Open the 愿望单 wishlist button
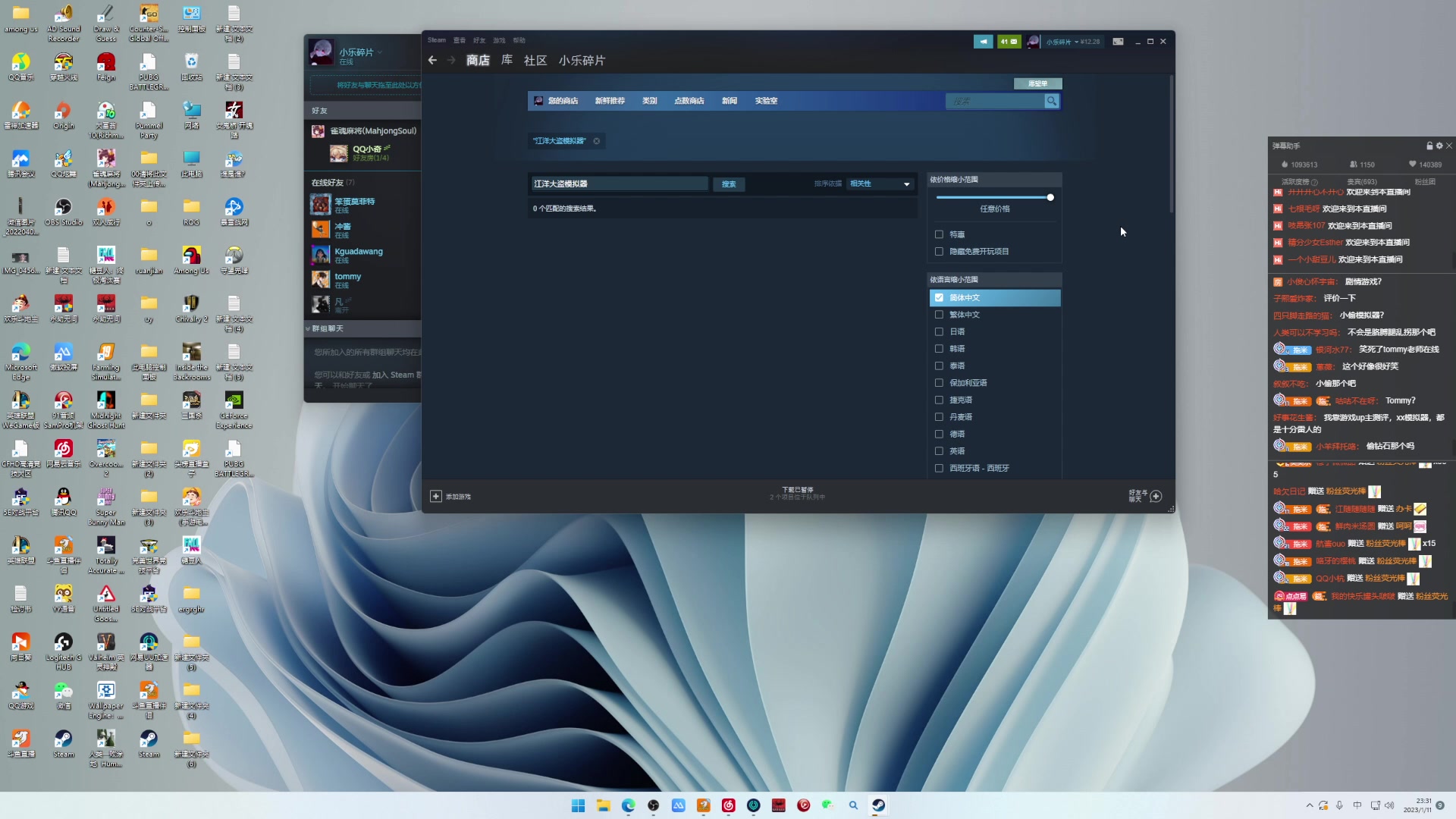 [x=1037, y=83]
